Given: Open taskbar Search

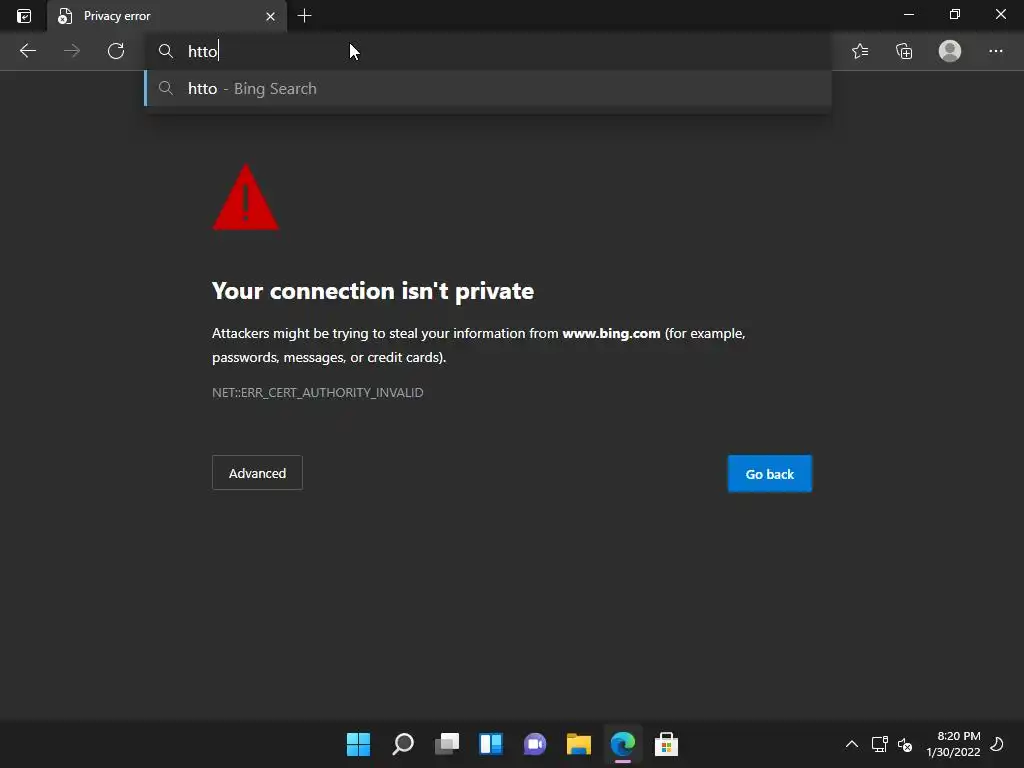Looking at the screenshot, I should tap(402, 744).
